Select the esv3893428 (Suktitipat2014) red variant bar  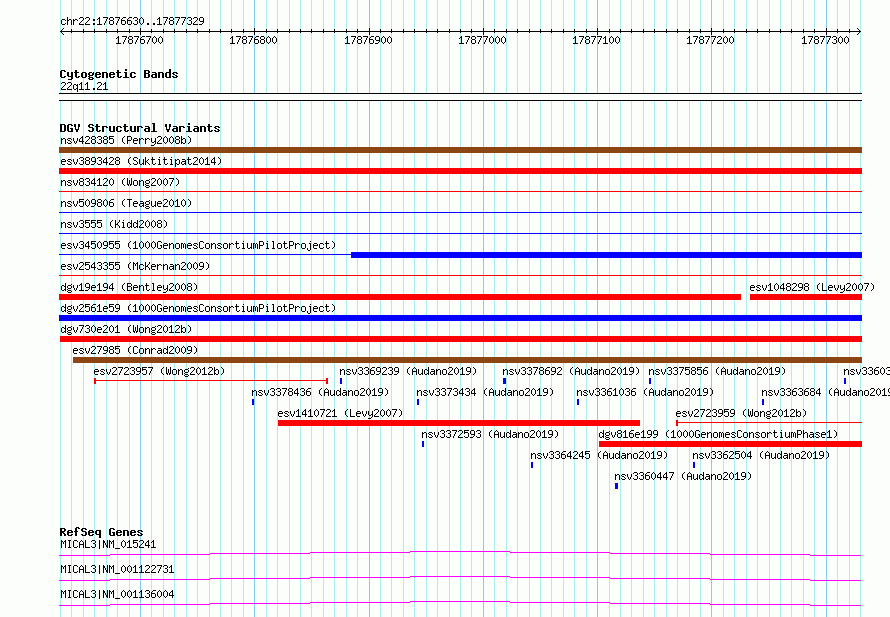pos(460,171)
